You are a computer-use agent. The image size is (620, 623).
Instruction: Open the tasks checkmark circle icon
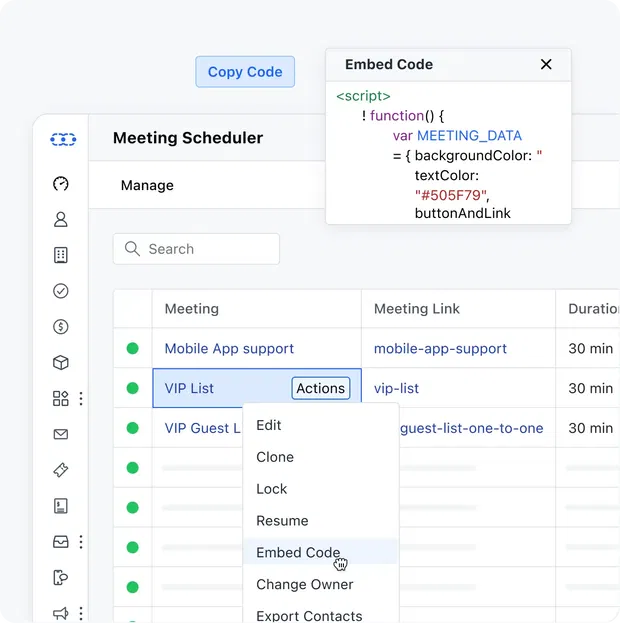61,291
